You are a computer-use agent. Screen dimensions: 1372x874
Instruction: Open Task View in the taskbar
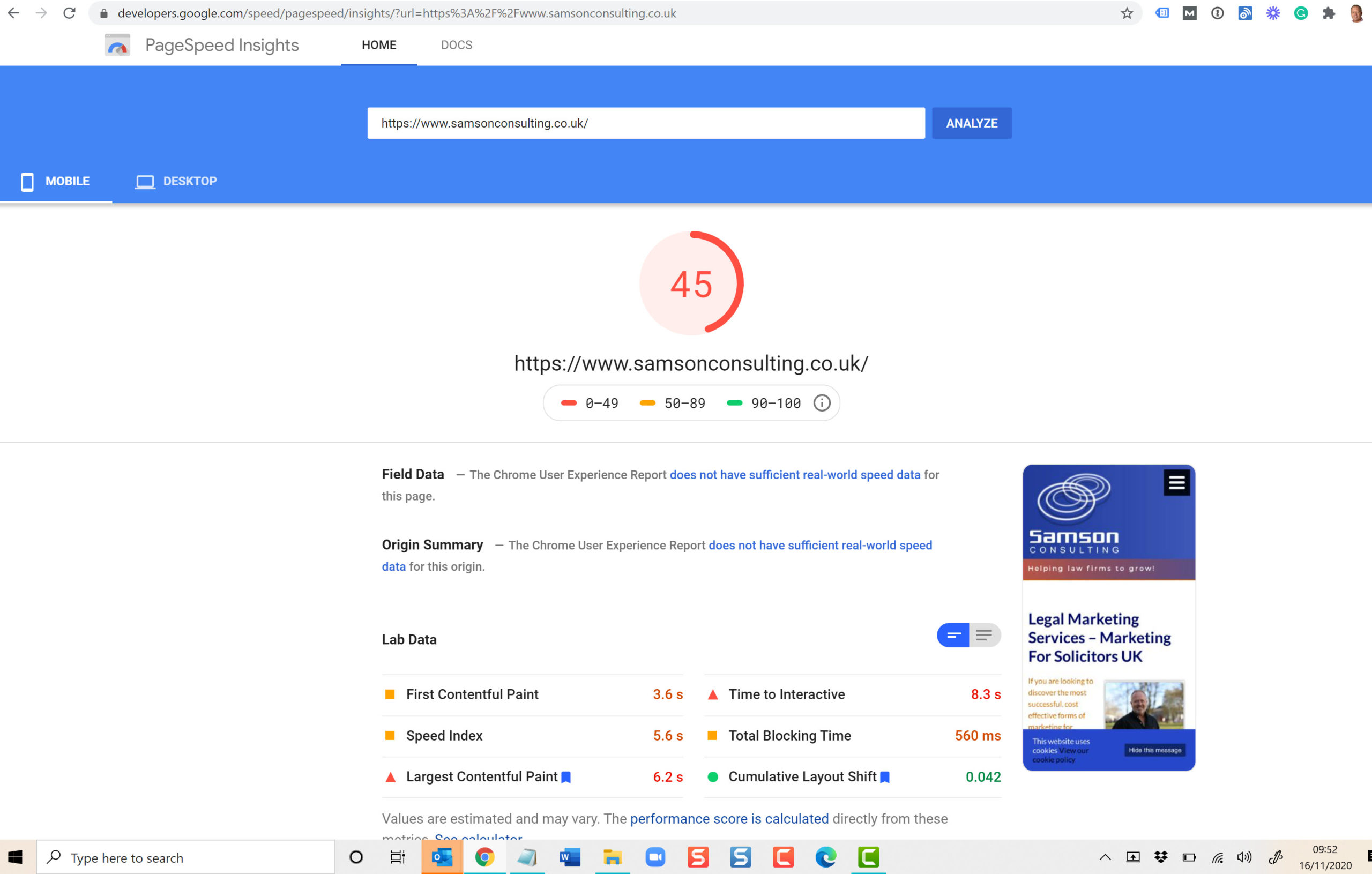pyautogui.click(x=397, y=857)
